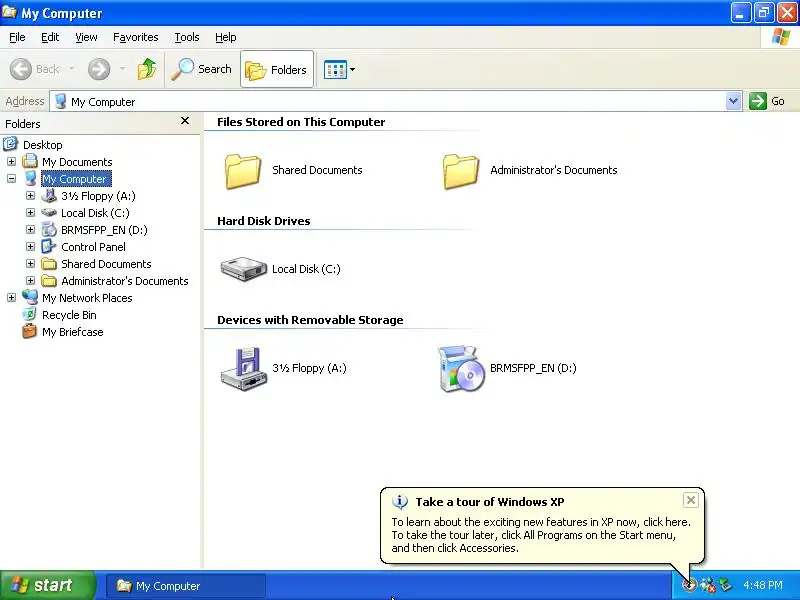This screenshot has height=600, width=800.
Task: Expand BRMSFPP_EN (D:) tree node
Action: [30, 230]
